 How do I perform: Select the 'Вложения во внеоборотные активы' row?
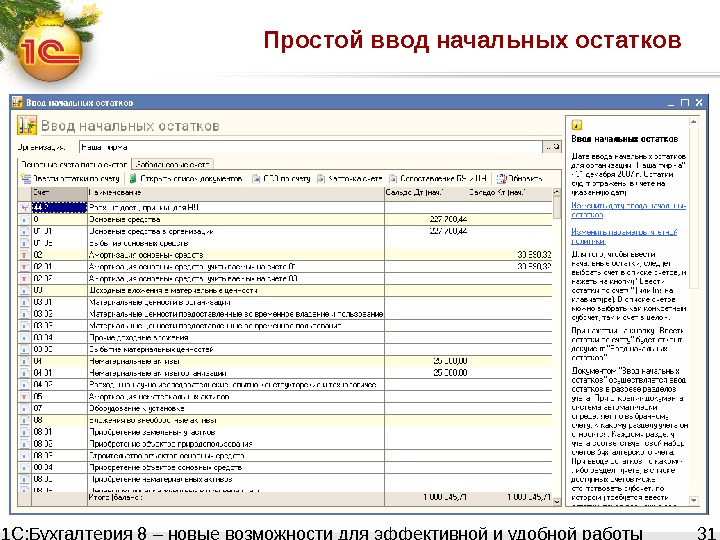pos(286,420)
